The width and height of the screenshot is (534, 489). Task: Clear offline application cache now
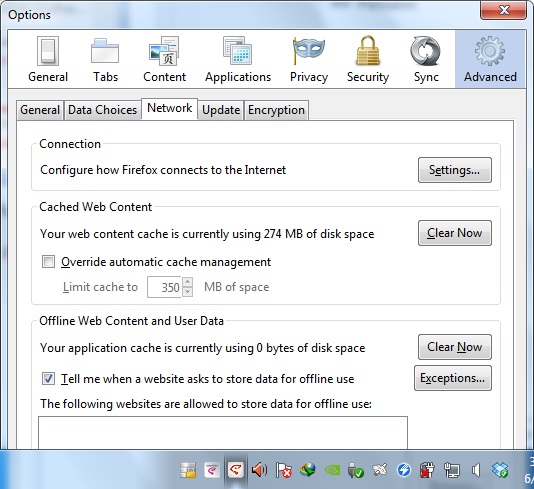(455, 347)
